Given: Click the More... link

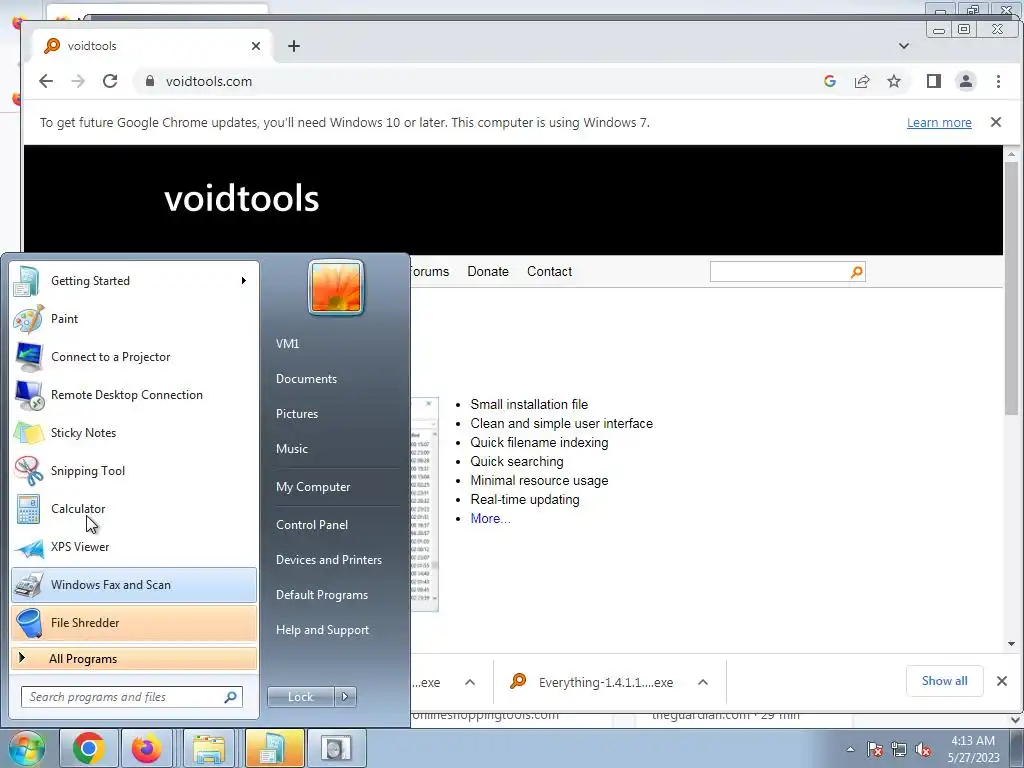Looking at the screenshot, I should coord(490,519).
